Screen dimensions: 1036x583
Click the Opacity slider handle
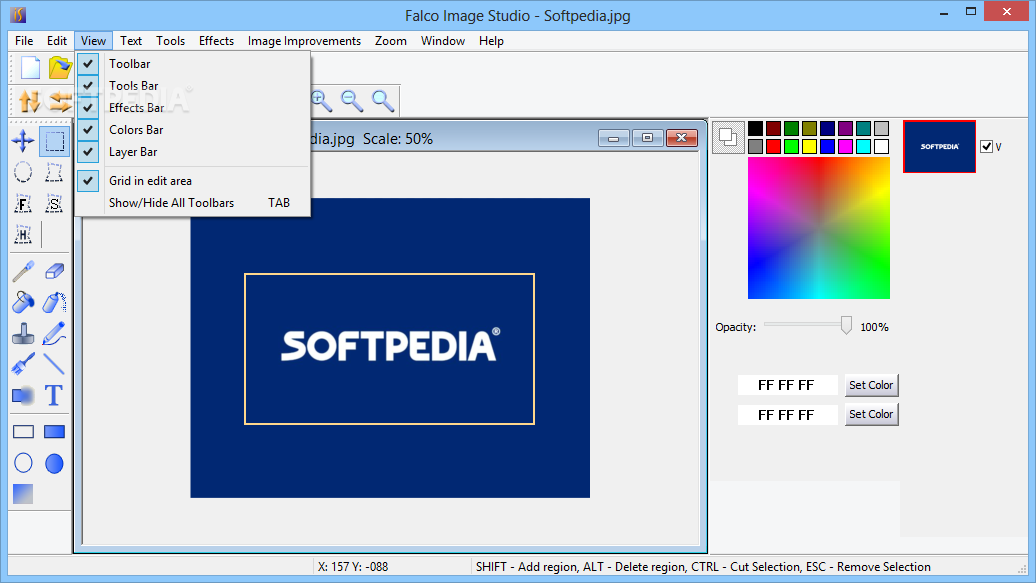coord(846,325)
